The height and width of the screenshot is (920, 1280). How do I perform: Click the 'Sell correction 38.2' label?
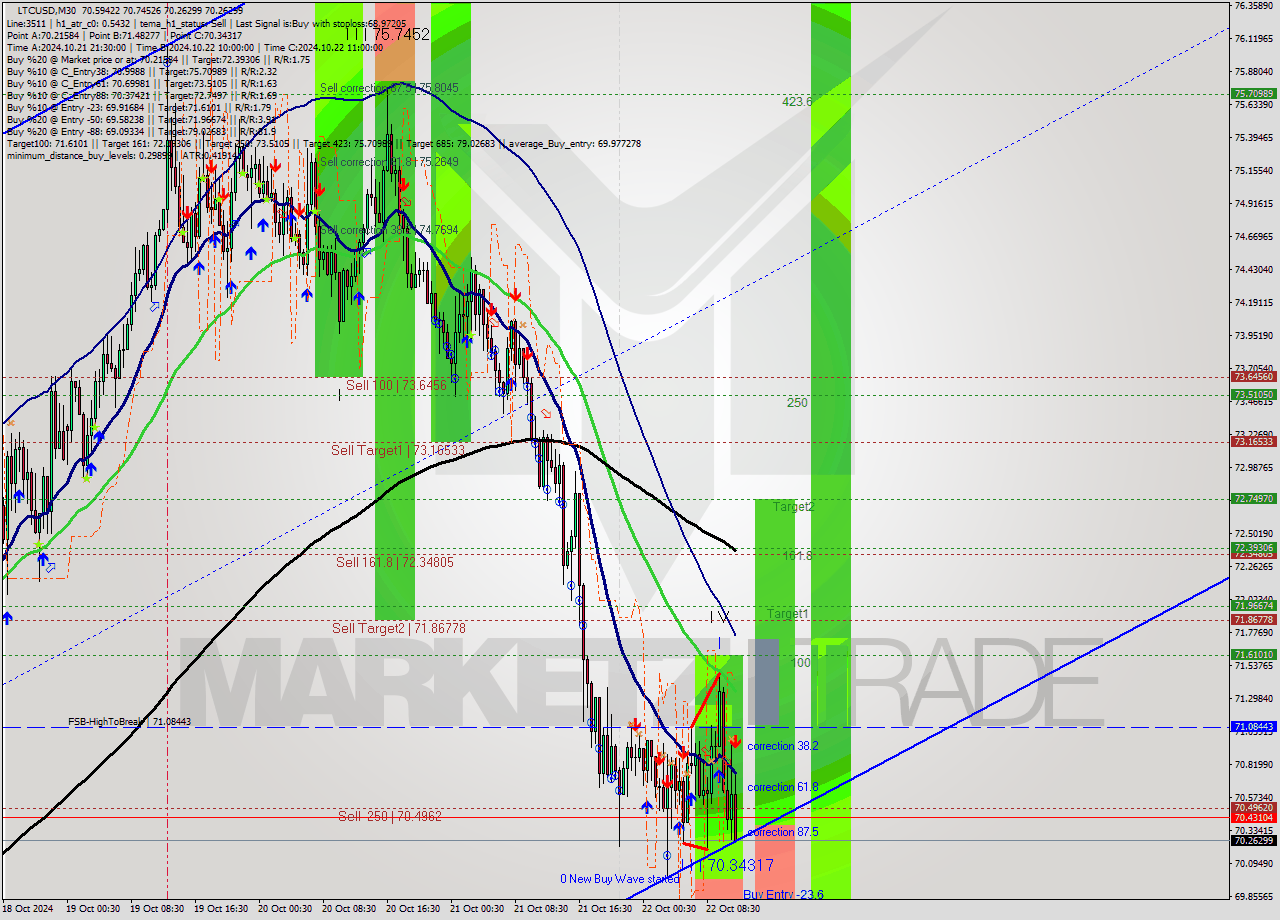point(389,230)
